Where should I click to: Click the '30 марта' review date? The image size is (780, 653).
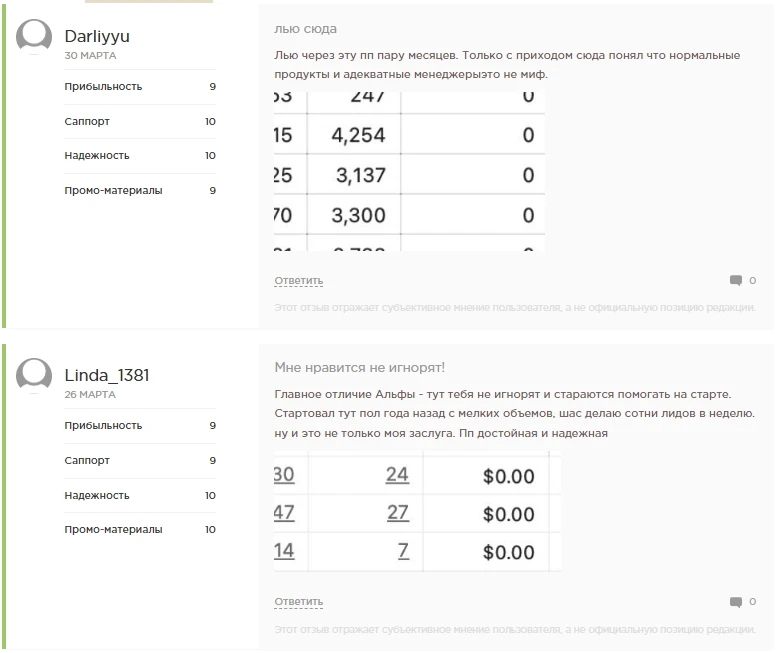[90, 56]
